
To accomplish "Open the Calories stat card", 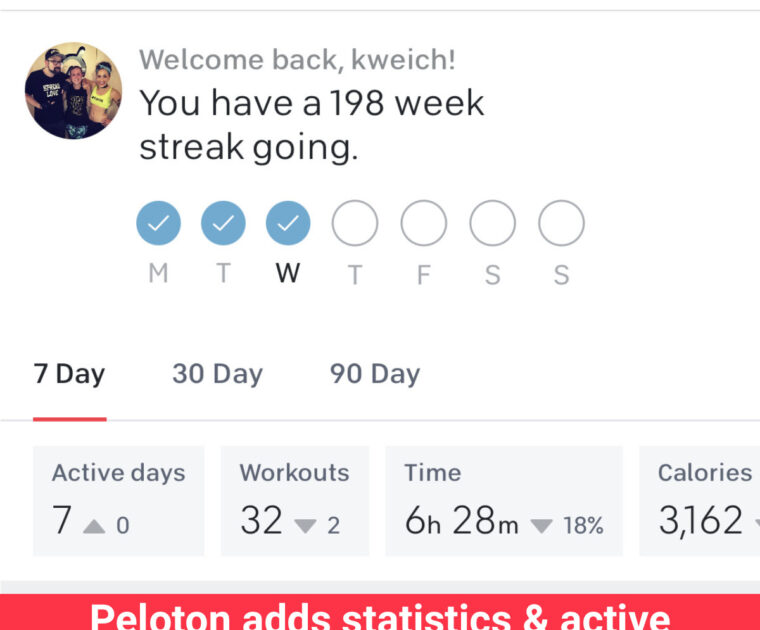I will click(700, 500).
